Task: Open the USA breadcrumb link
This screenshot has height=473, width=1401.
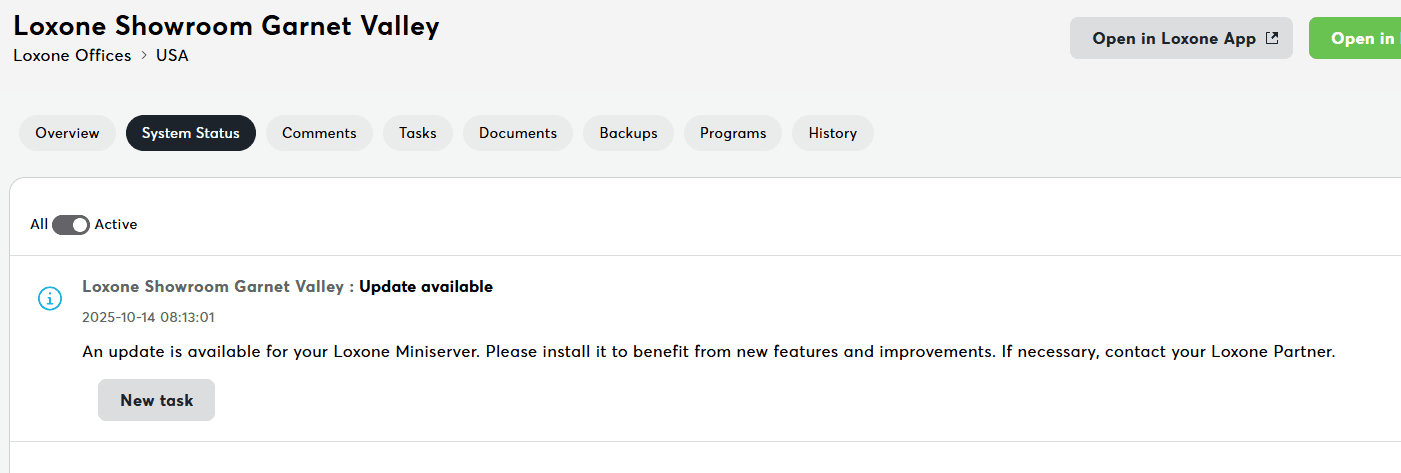Action: coord(172,55)
